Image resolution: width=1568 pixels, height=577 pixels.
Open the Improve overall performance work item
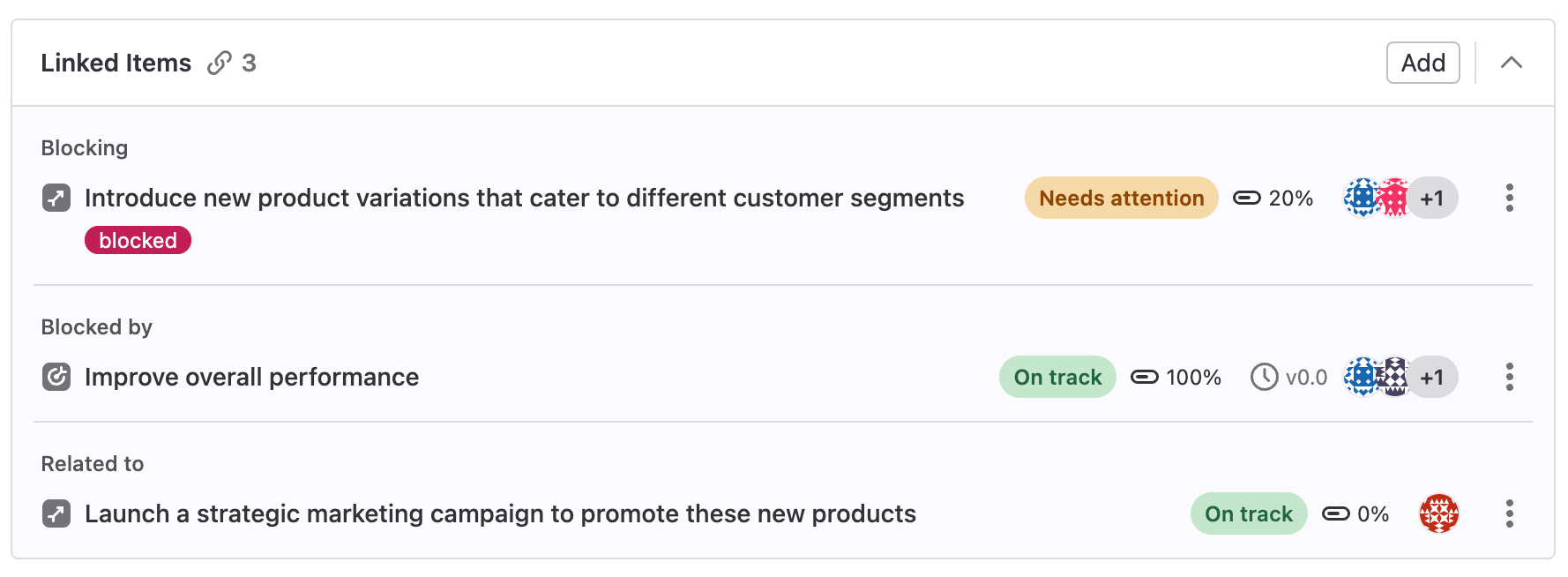coord(251,377)
